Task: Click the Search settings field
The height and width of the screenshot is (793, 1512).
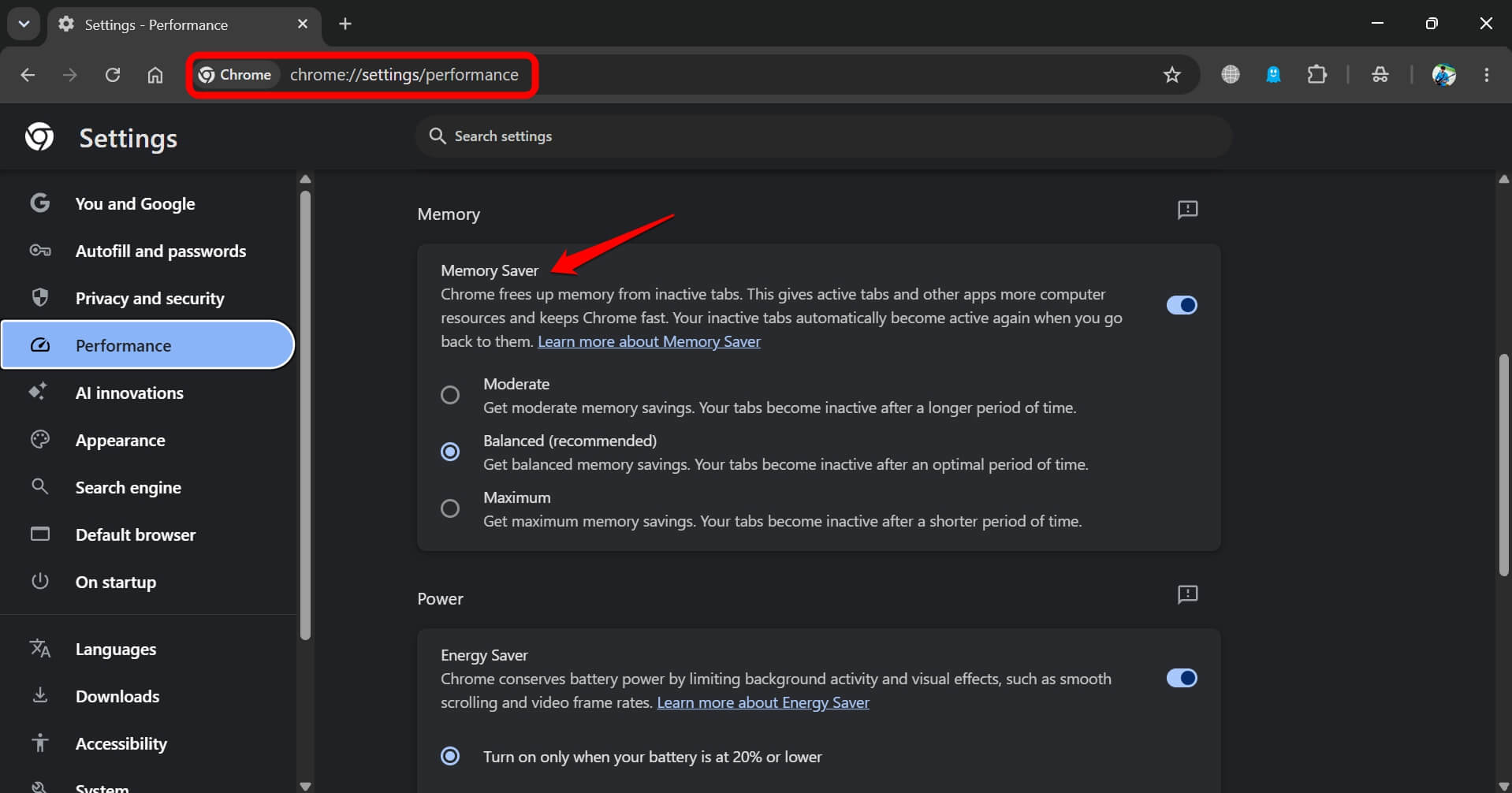Action: pyautogui.click(x=824, y=136)
